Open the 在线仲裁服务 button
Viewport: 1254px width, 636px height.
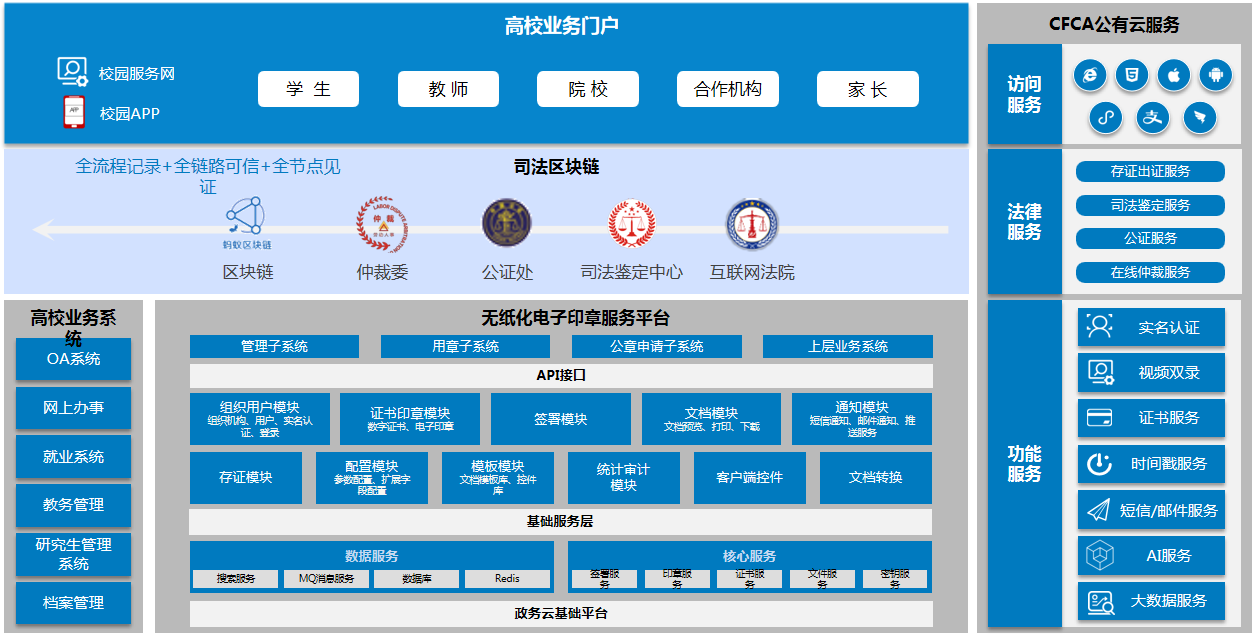pyautogui.click(x=1150, y=272)
